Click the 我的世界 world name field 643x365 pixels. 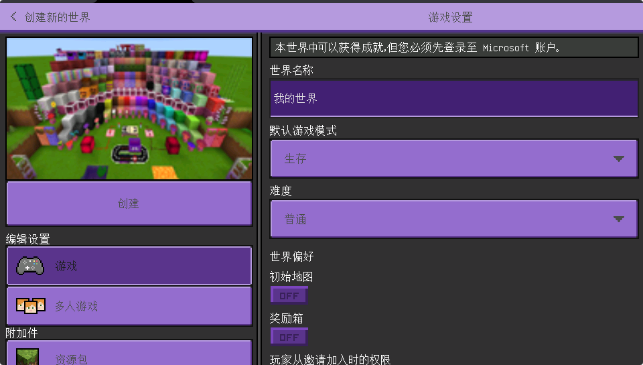pyautogui.click(x=454, y=98)
